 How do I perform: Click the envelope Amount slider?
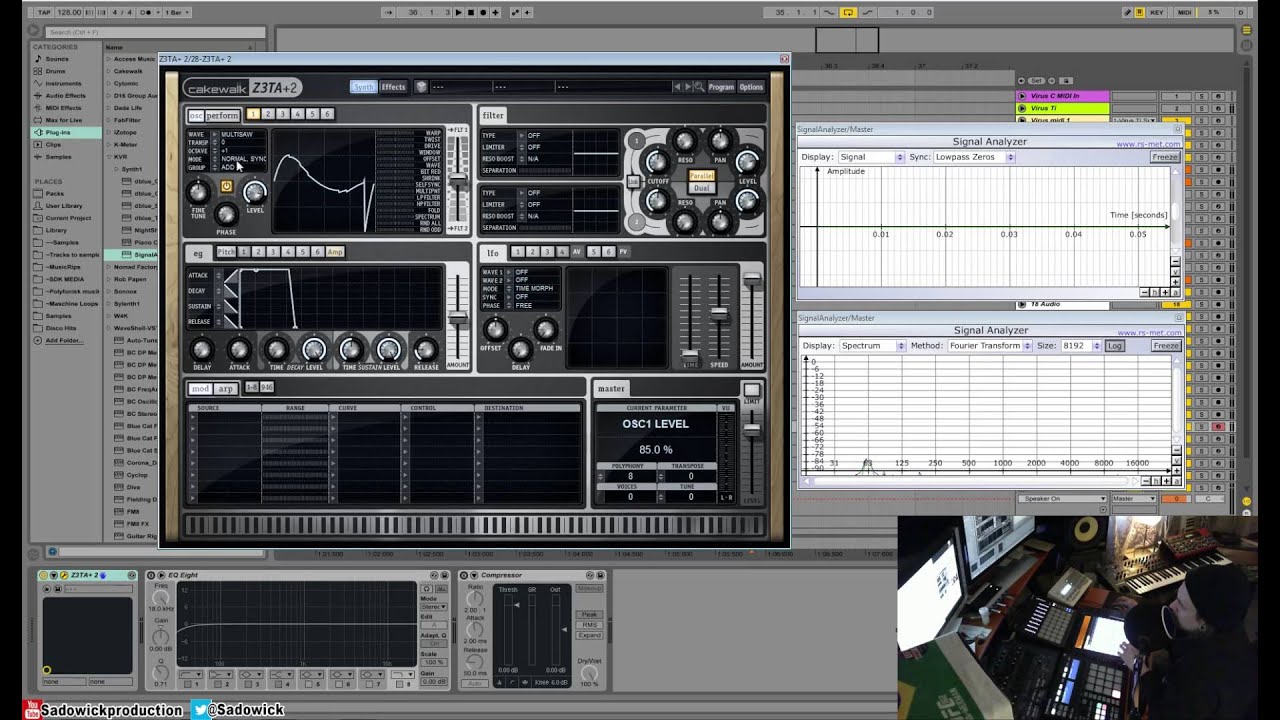coord(458,317)
